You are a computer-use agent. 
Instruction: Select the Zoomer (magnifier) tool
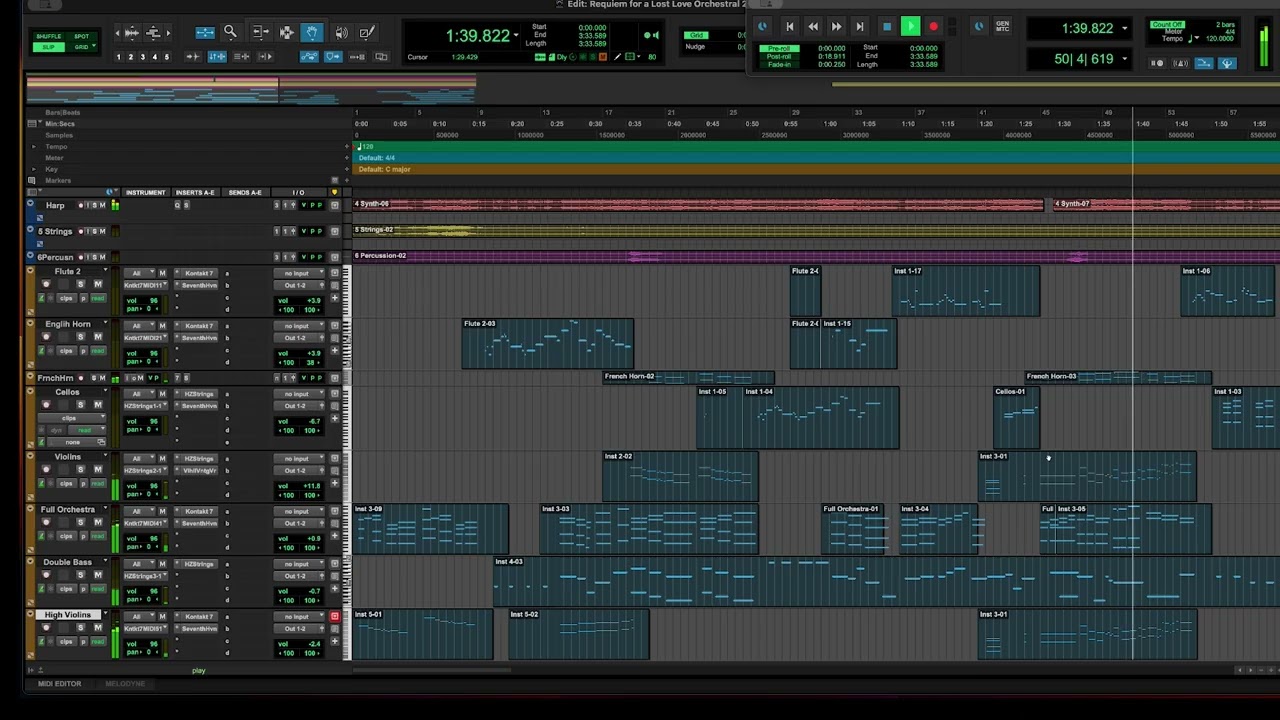point(230,31)
